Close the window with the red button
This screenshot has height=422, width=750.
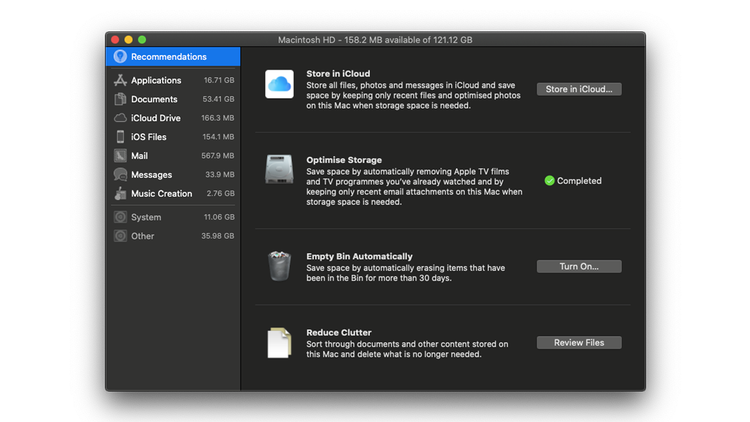coord(115,40)
